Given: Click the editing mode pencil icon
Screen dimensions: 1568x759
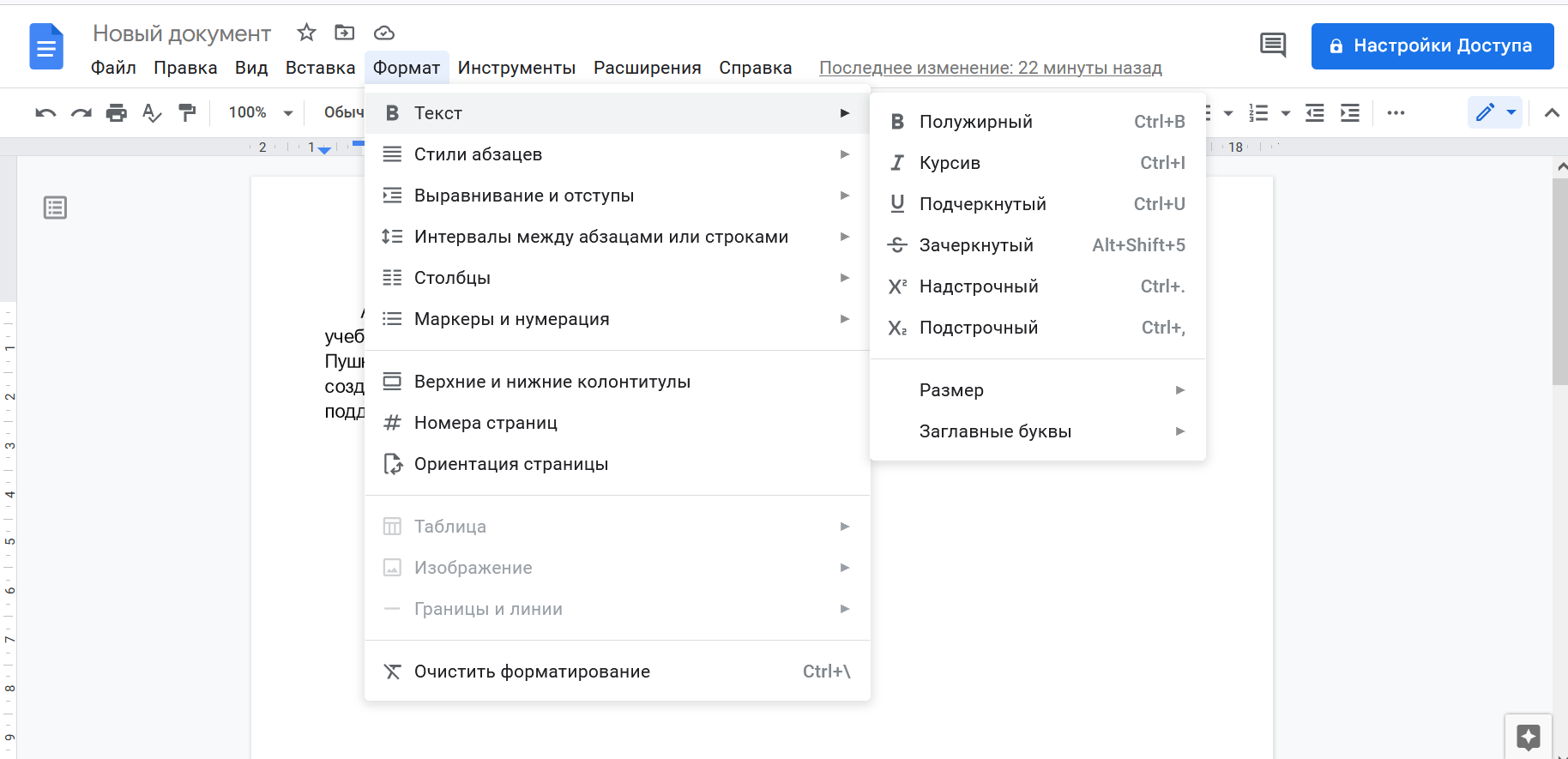Looking at the screenshot, I should tap(1486, 112).
